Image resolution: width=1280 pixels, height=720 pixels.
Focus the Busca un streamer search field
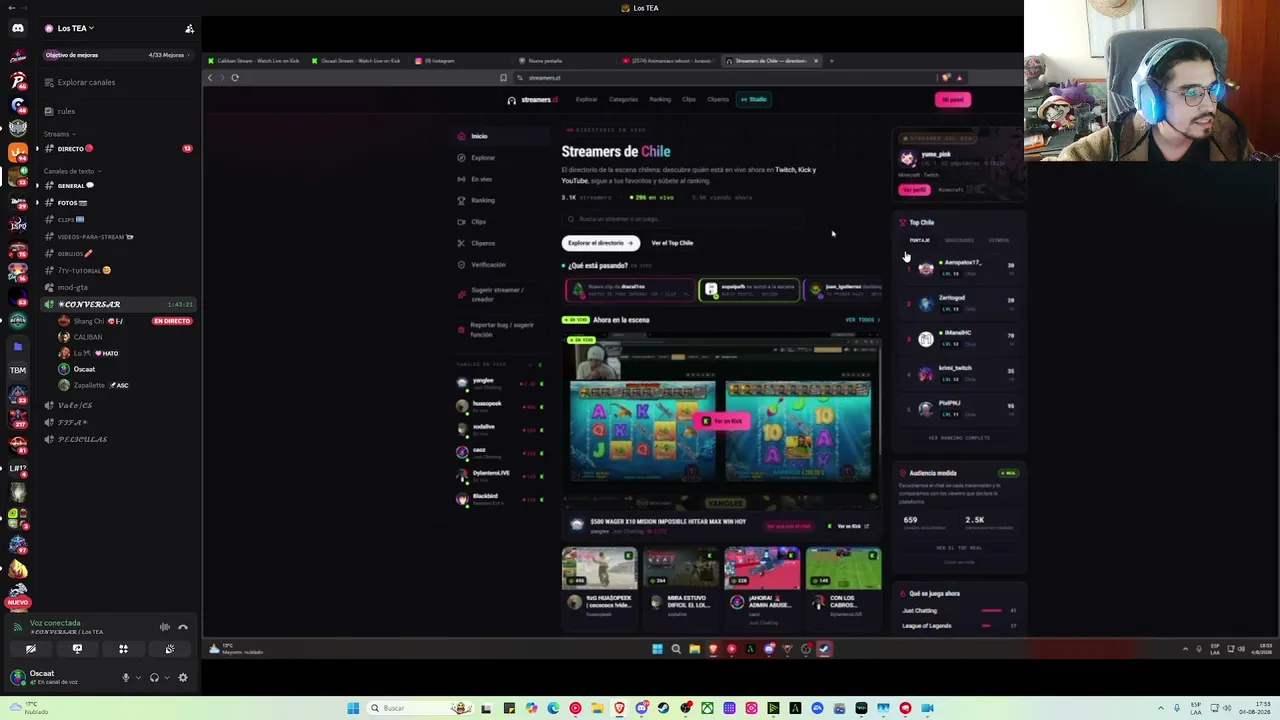click(720, 219)
